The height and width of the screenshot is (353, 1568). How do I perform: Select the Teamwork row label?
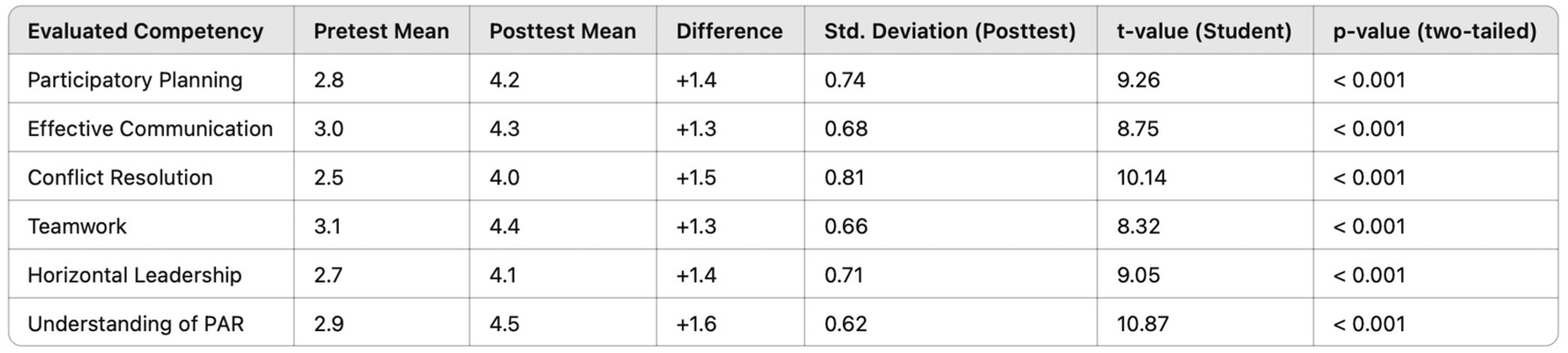[x=77, y=226]
